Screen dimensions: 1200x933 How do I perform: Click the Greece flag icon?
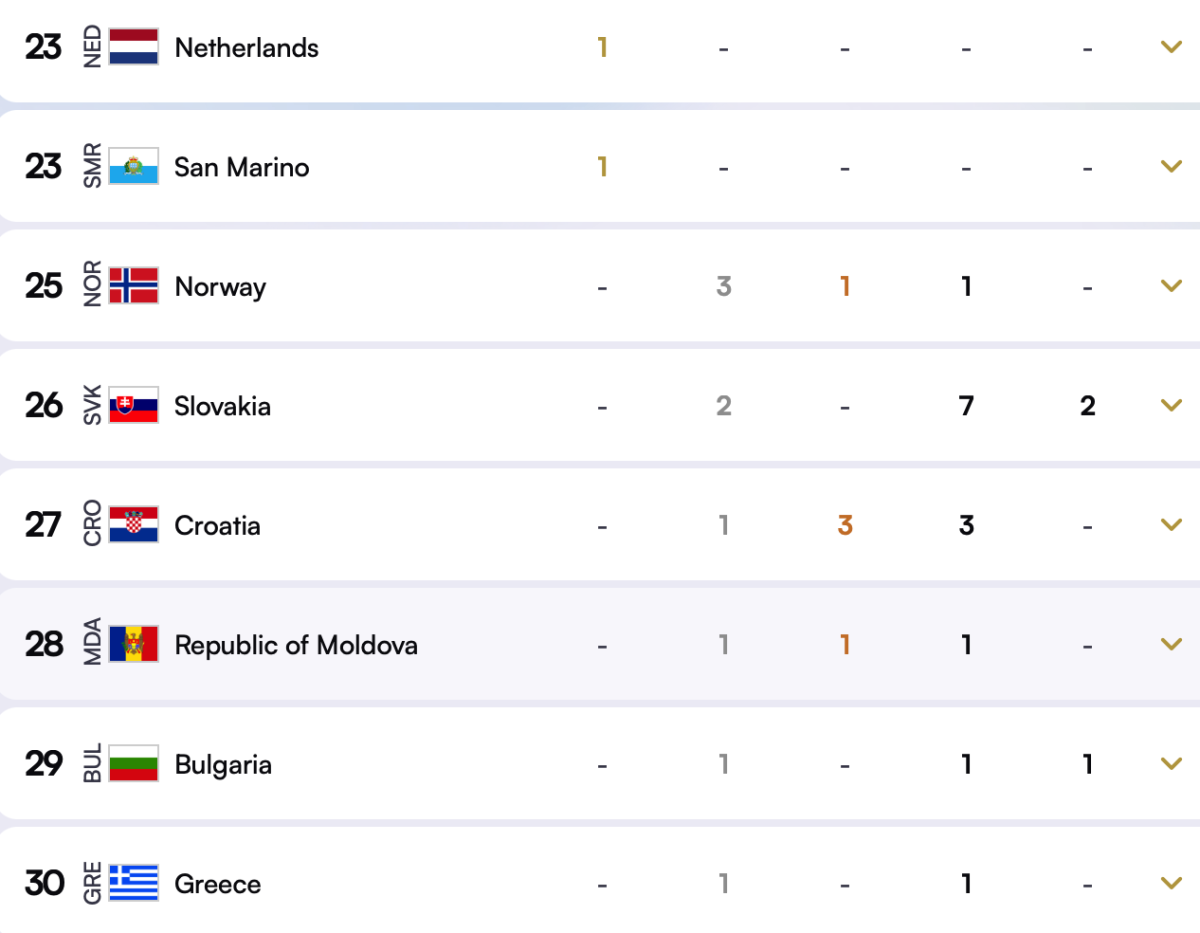click(x=134, y=883)
